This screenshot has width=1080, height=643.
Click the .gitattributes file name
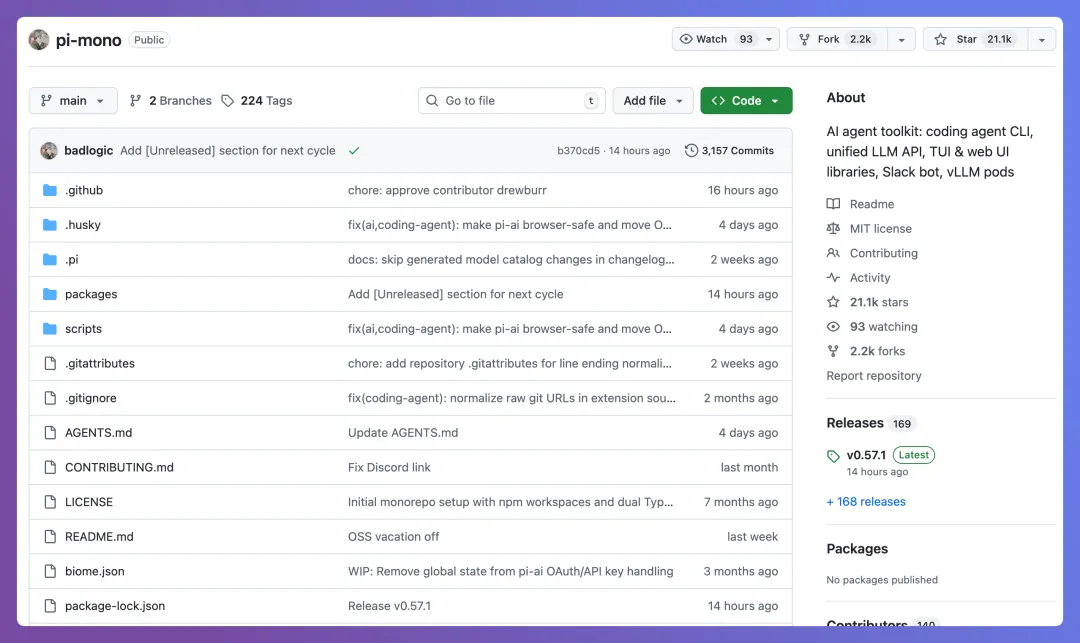[x=100, y=363]
